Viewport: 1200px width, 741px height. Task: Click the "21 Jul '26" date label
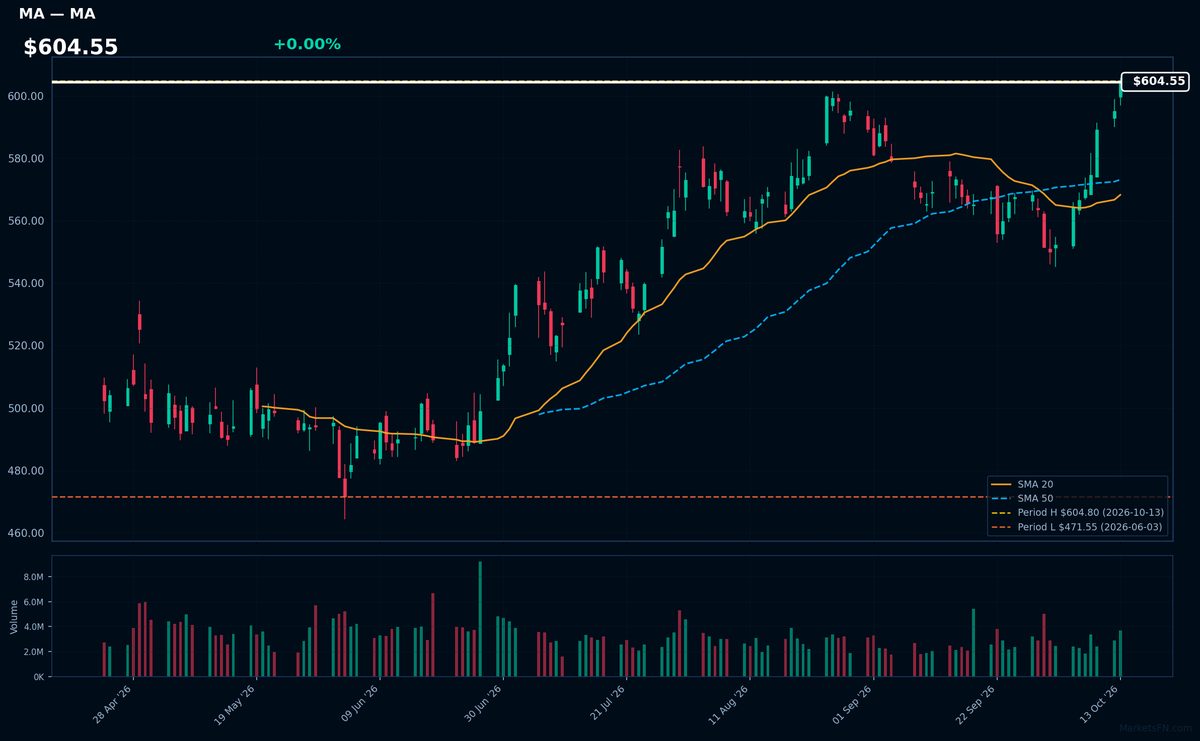click(609, 705)
